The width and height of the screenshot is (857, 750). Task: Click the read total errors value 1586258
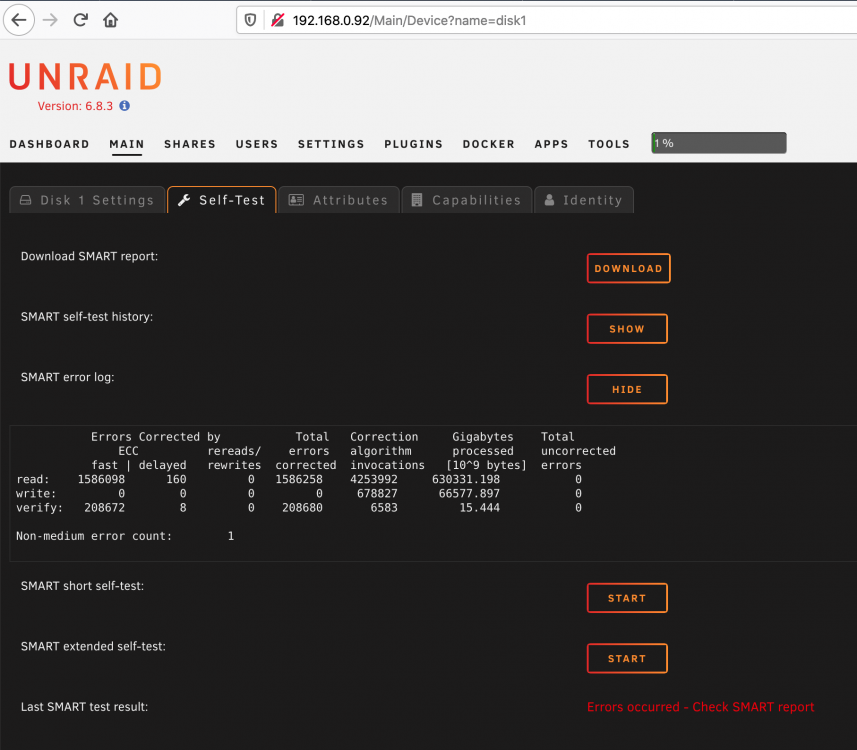pyautogui.click(x=298, y=479)
